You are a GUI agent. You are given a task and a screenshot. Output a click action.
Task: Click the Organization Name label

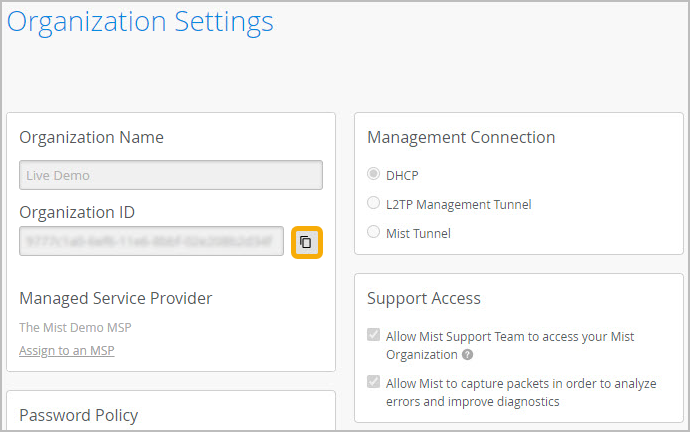coord(91,137)
